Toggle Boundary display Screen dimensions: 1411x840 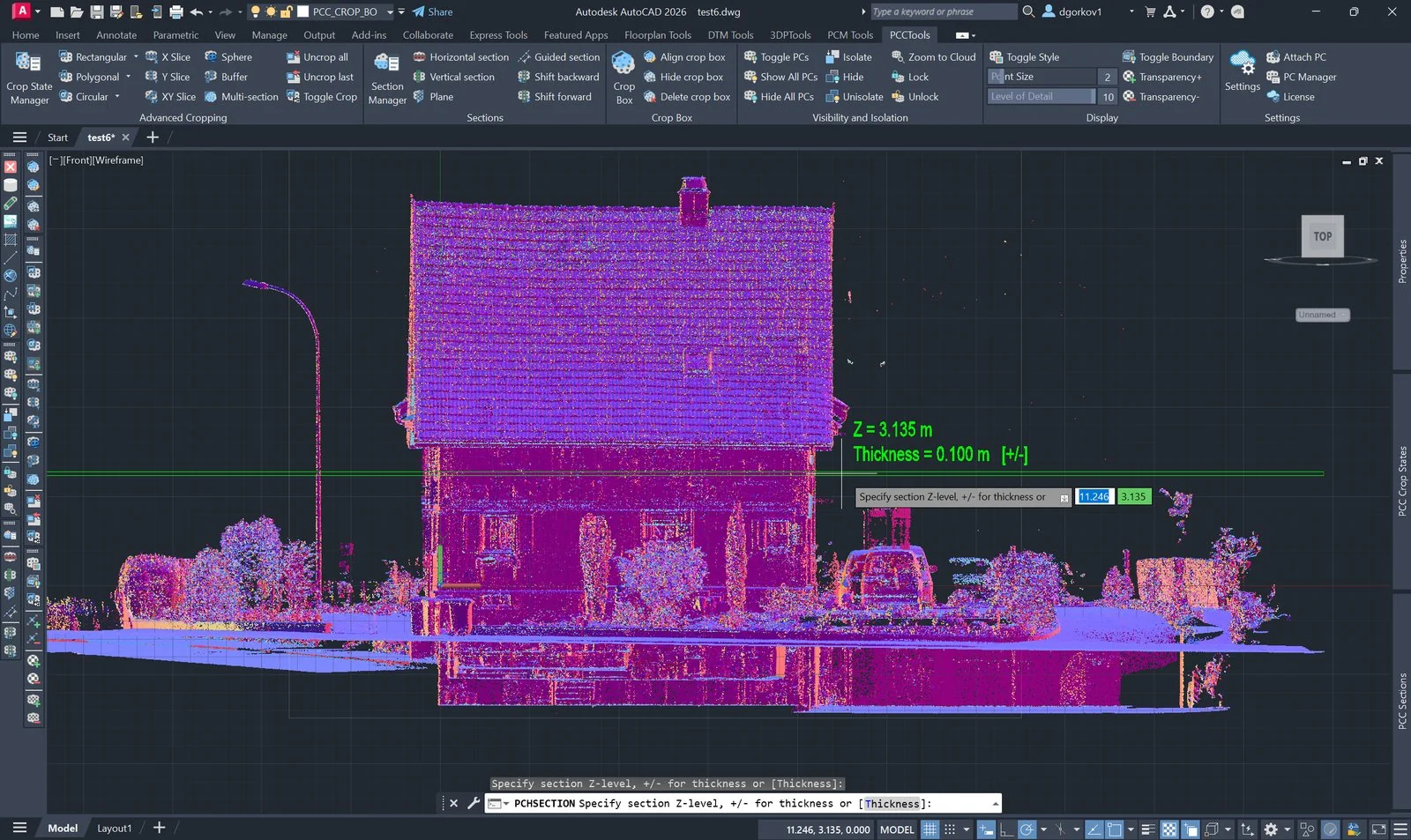point(1168,56)
